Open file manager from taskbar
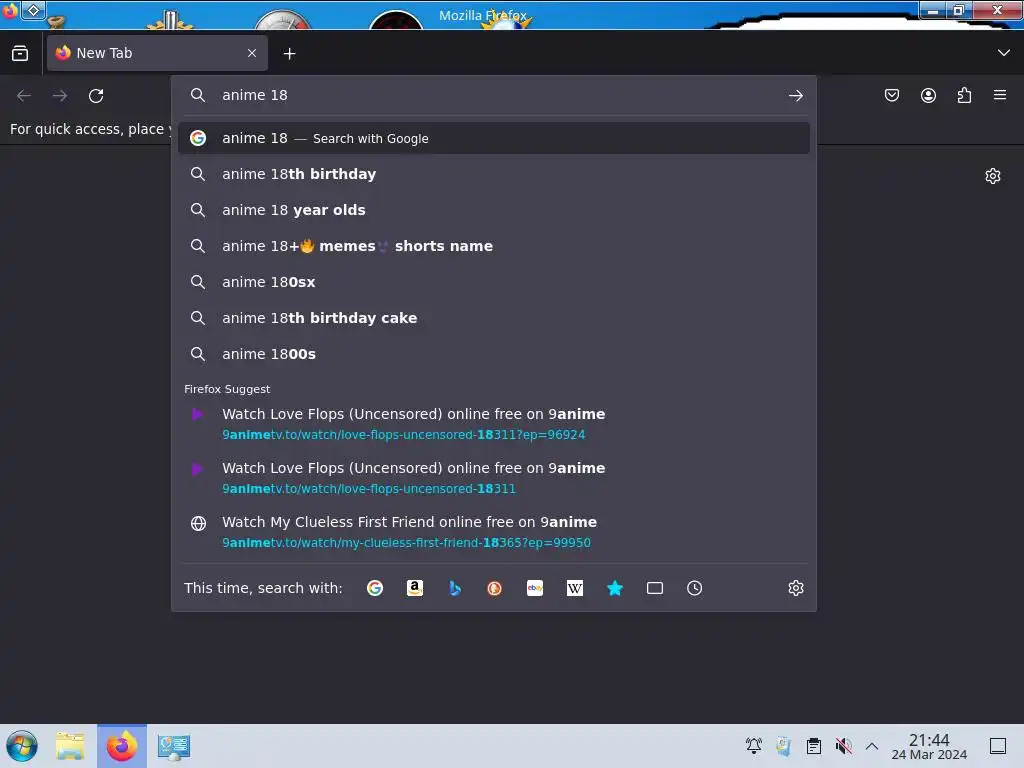This screenshot has height=768, width=1024. (70, 746)
